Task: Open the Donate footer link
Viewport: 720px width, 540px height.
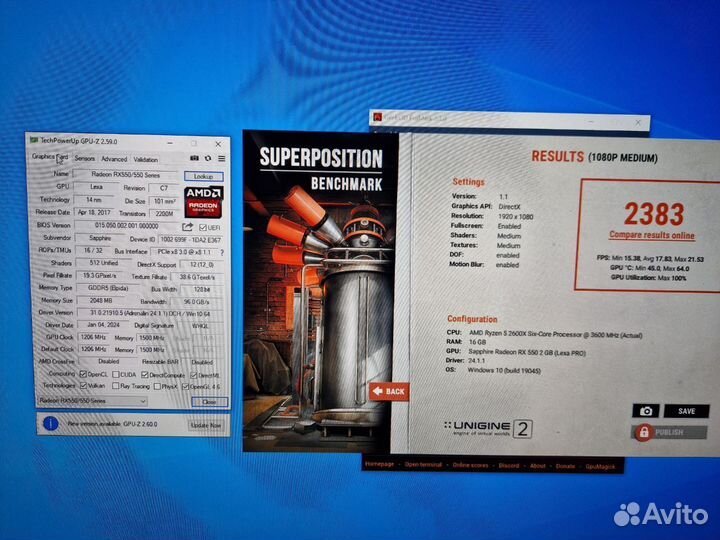Action: 565,466
